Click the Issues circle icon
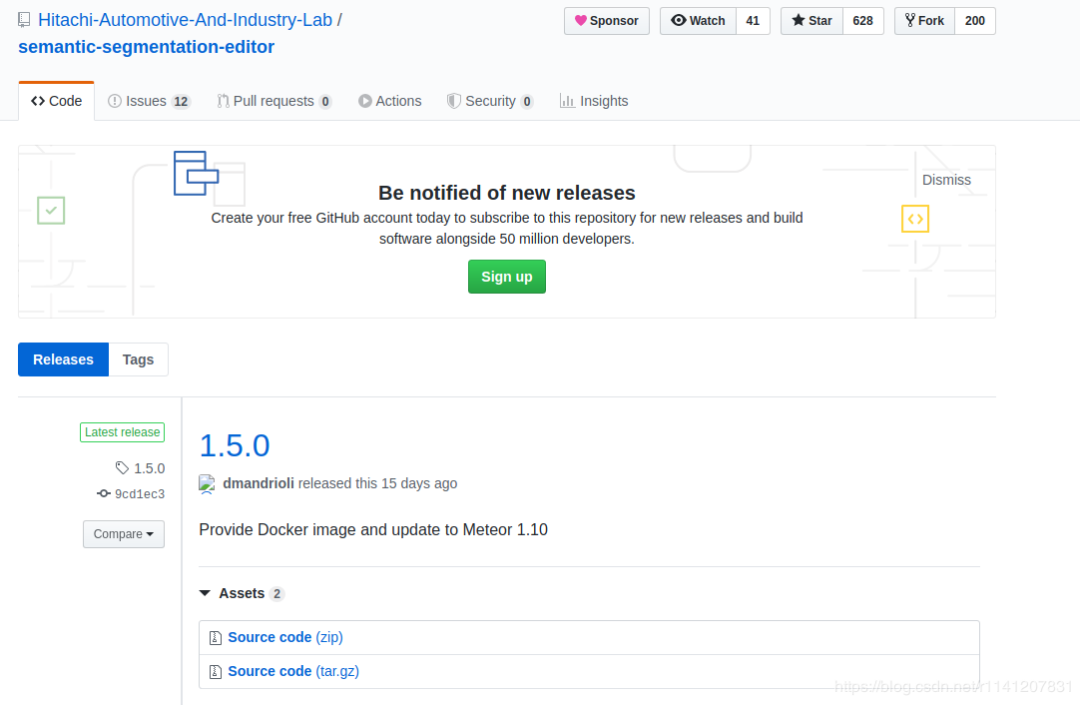 (115, 101)
